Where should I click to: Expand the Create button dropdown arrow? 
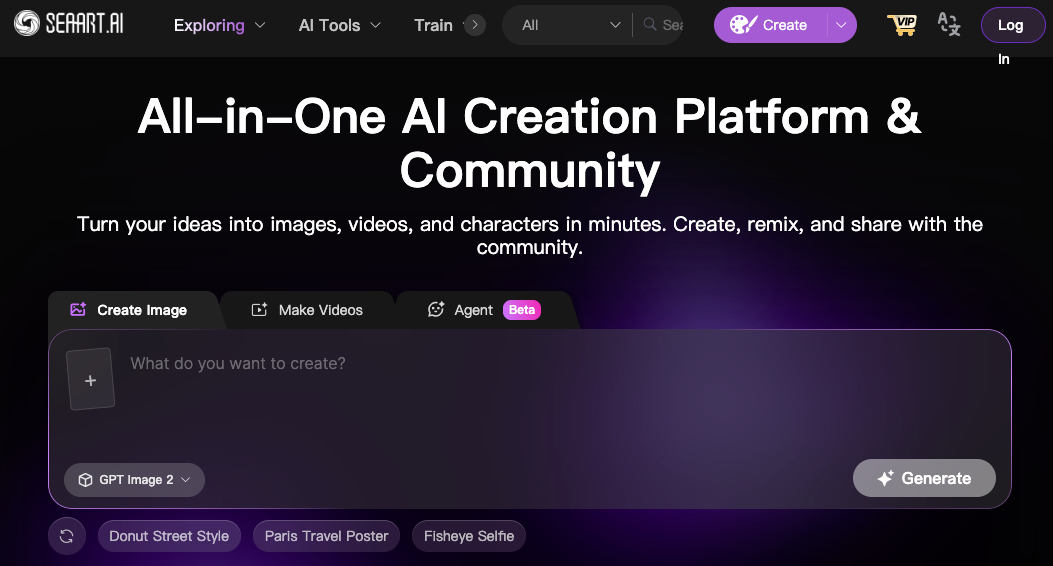pyautogui.click(x=841, y=25)
